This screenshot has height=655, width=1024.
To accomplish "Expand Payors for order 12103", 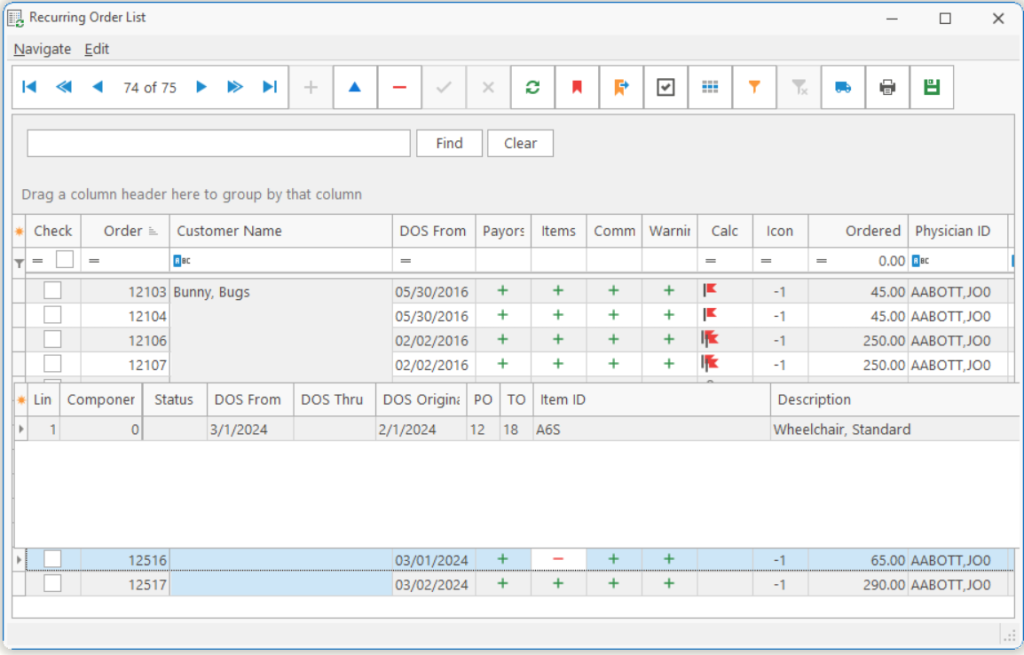I will click(502, 291).
